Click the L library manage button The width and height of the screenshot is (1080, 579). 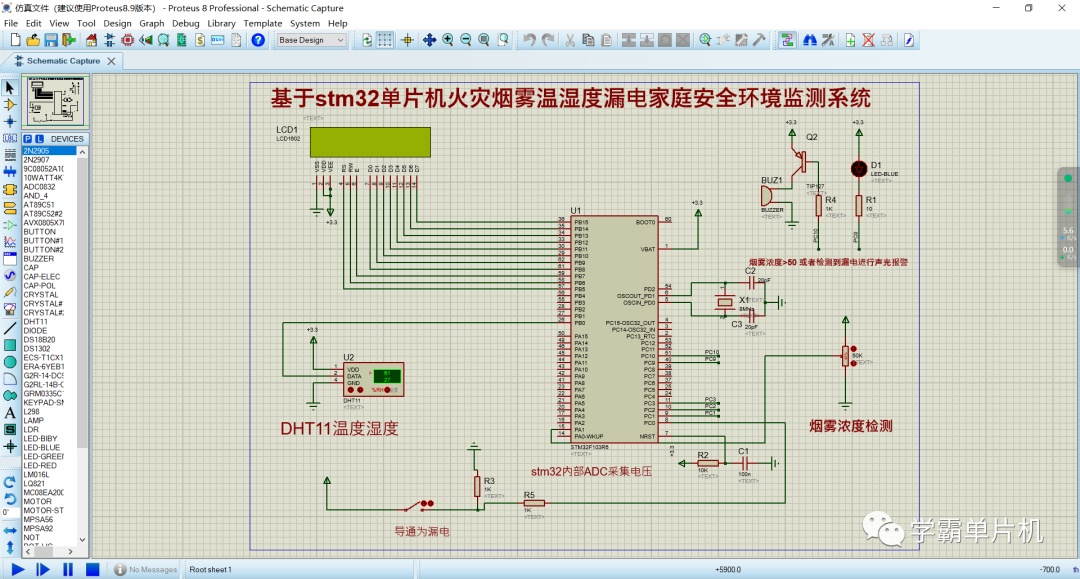coord(39,138)
